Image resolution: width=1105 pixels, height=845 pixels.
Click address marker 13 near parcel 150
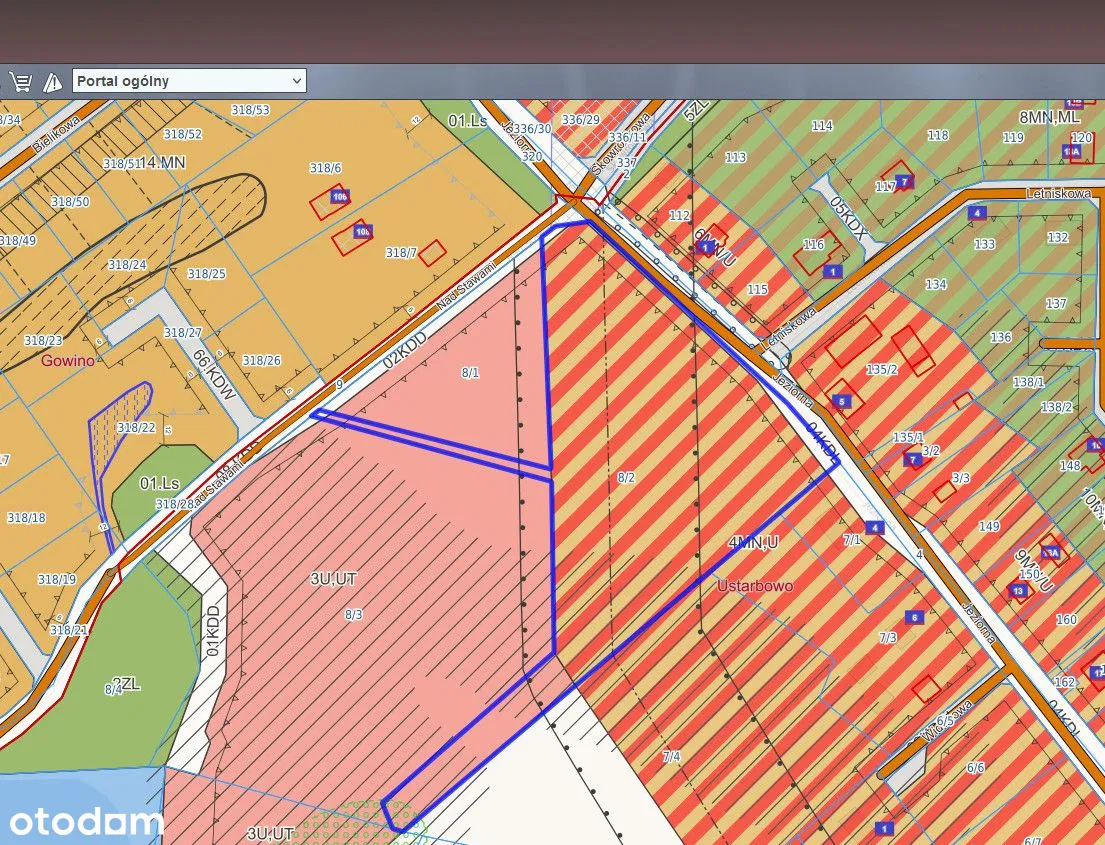1017,591
